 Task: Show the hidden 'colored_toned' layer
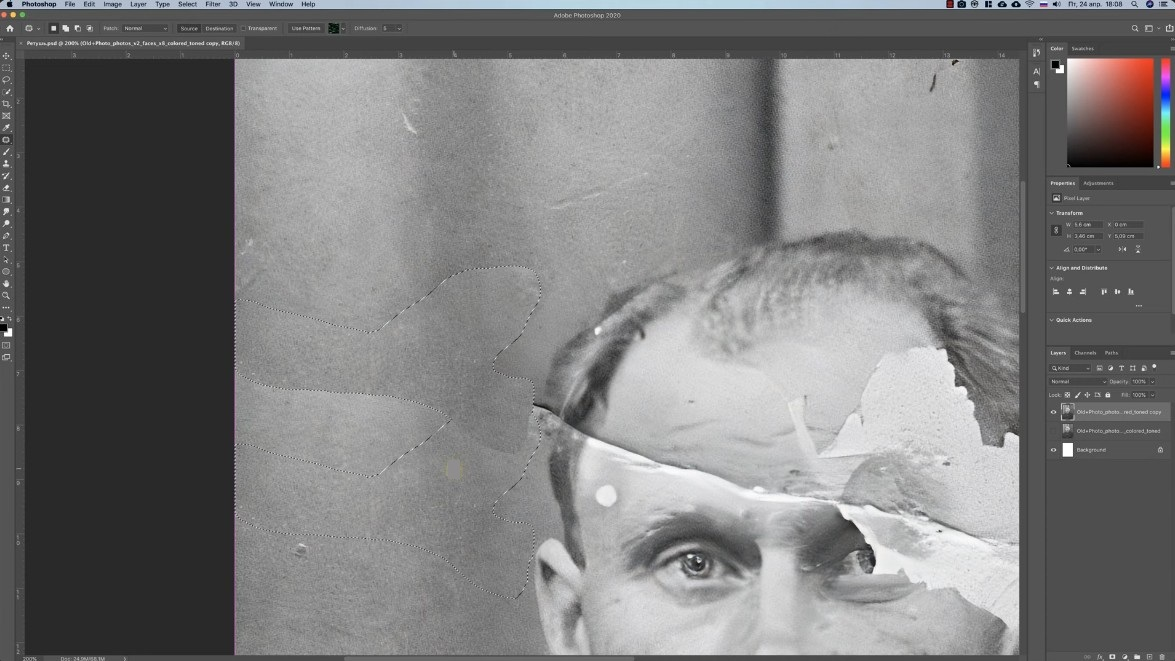coord(1053,431)
